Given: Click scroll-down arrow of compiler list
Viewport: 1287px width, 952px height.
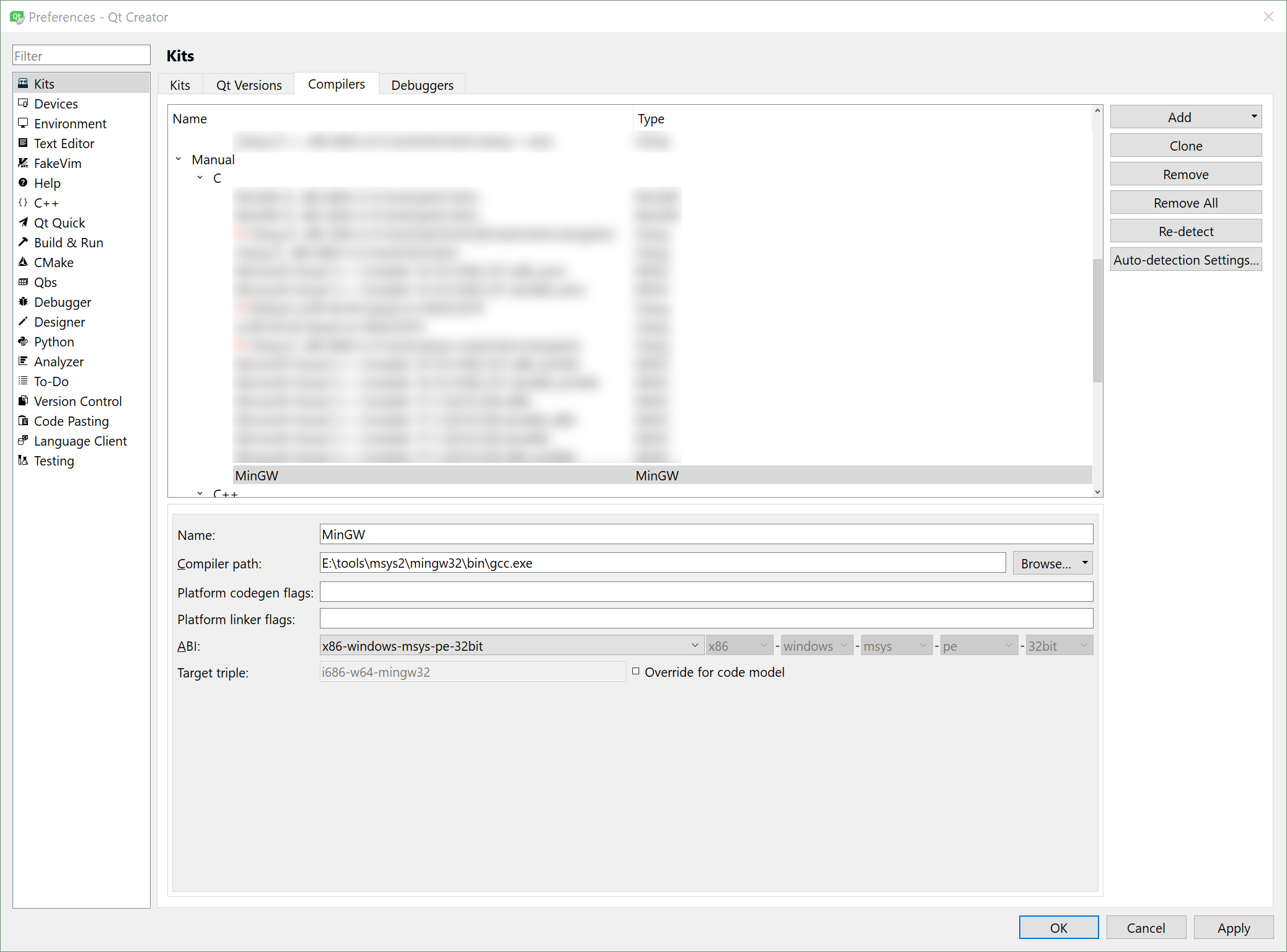Looking at the screenshot, I should click(x=1097, y=491).
